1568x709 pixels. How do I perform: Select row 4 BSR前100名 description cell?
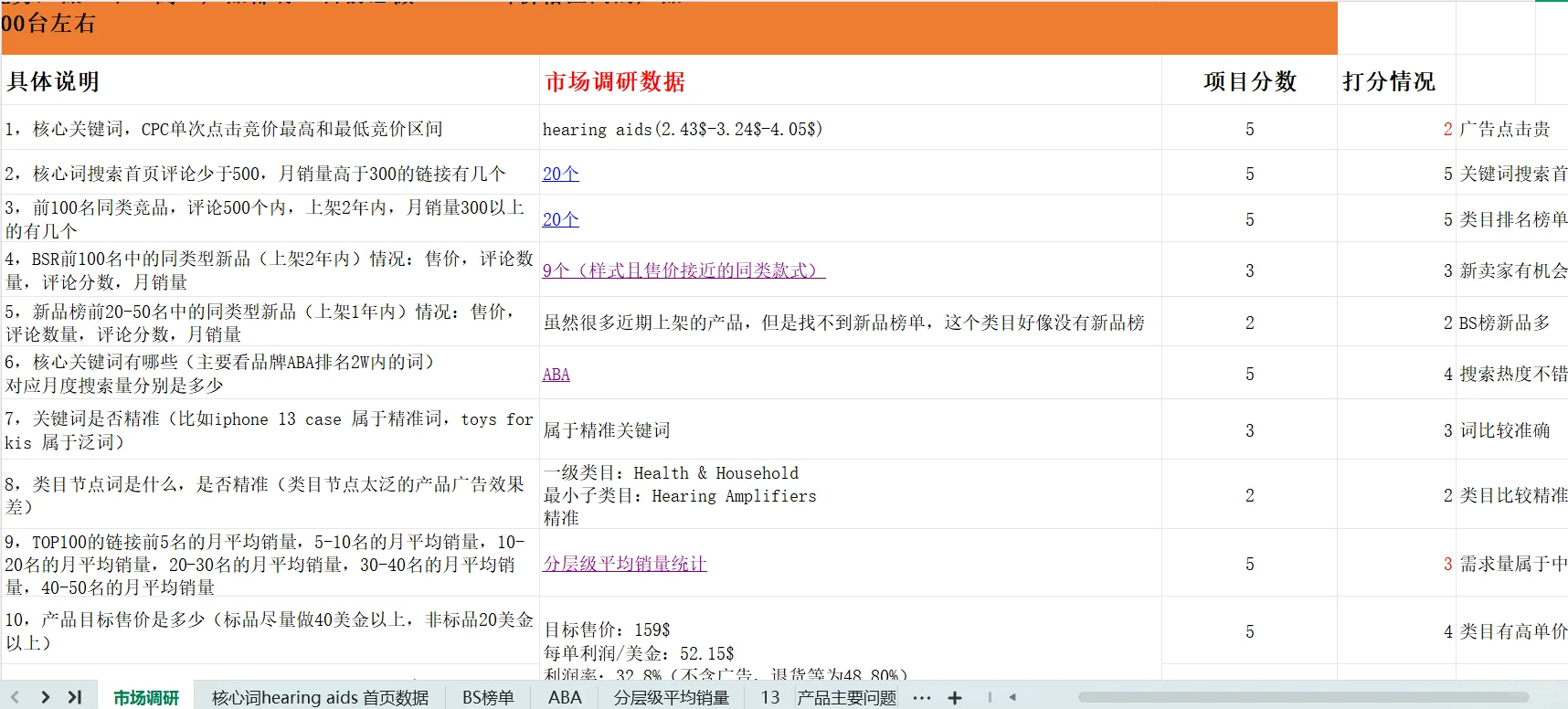(x=270, y=270)
